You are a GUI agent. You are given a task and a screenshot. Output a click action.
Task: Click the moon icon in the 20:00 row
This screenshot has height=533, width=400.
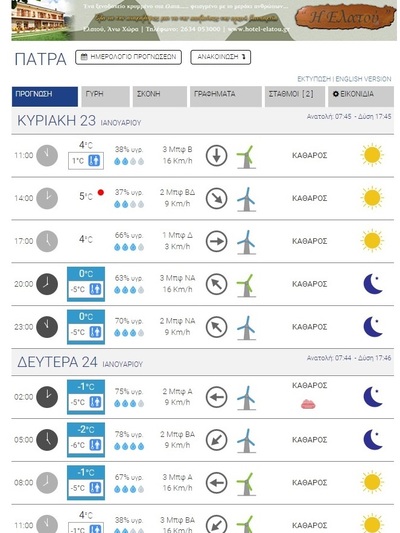[373, 284]
